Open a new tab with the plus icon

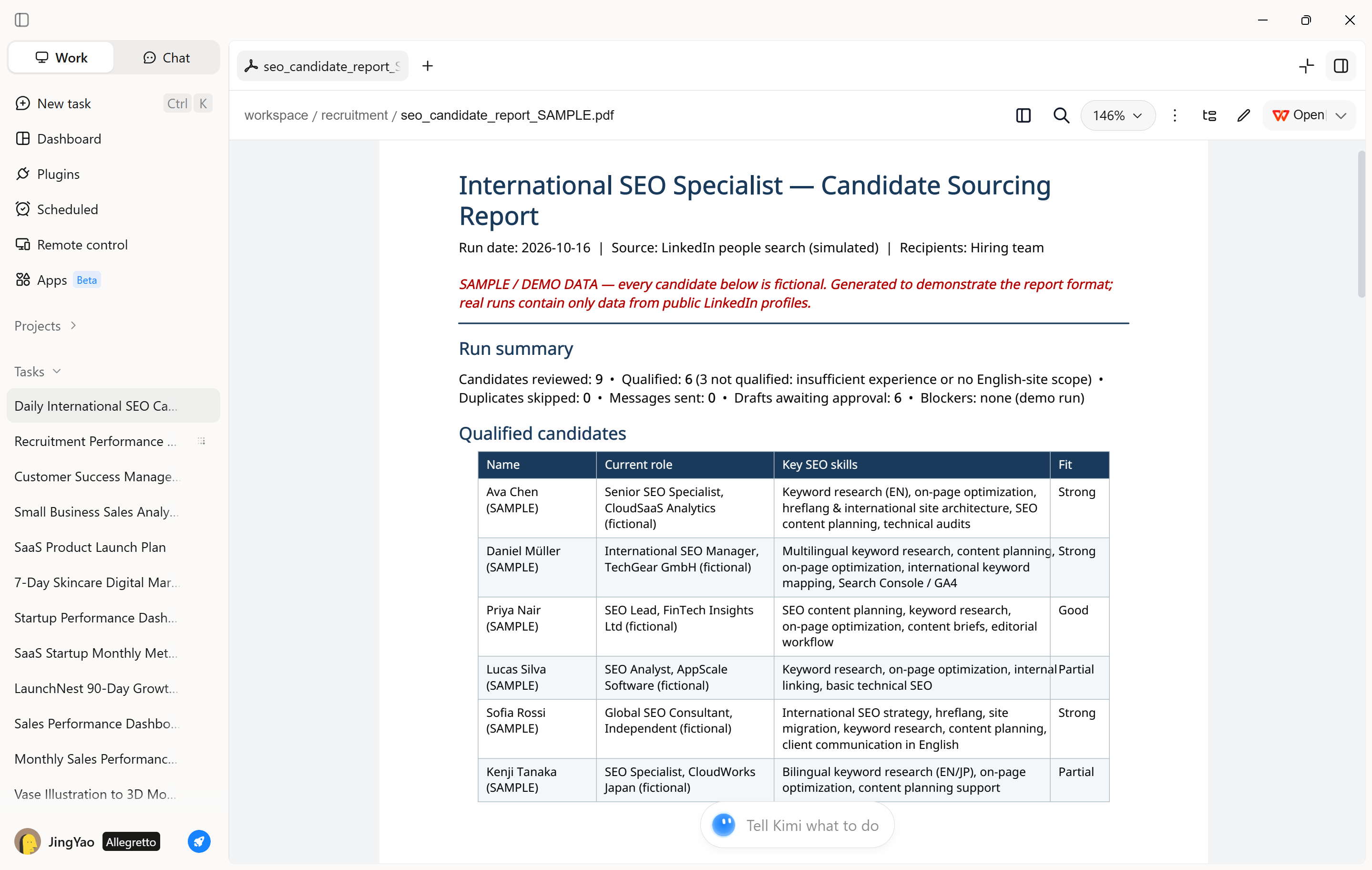[x=427, y=66]
